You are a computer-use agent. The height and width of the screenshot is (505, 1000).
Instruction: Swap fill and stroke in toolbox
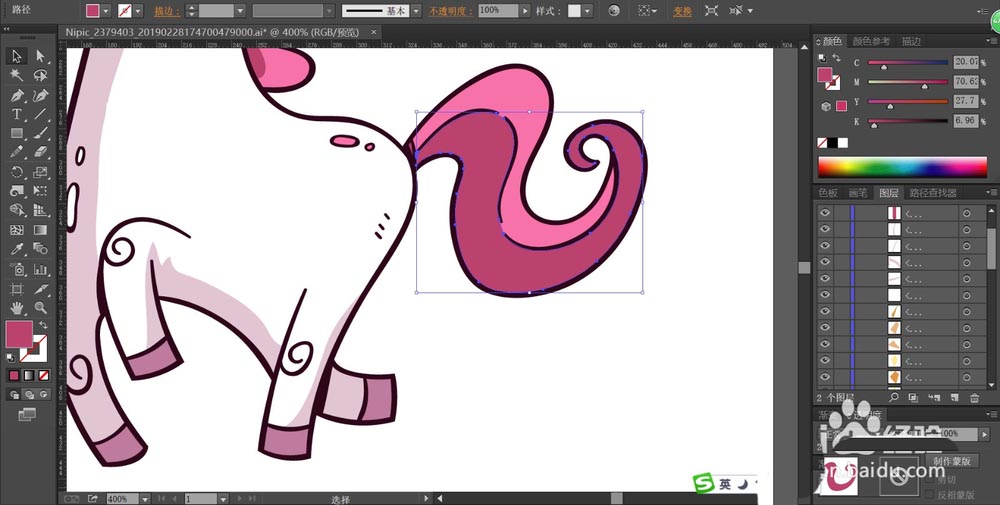click(x=43, y=325)
